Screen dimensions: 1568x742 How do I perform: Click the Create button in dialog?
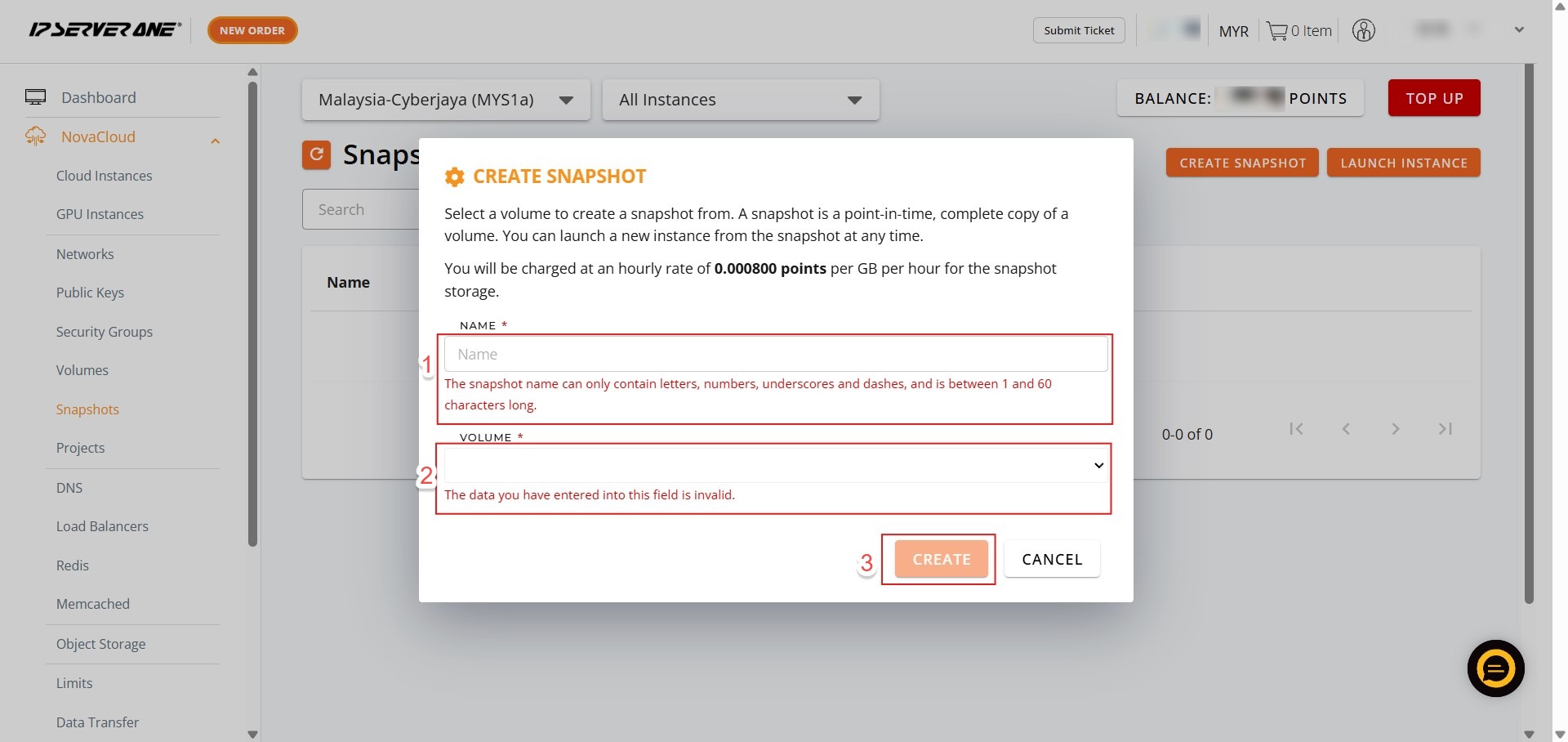coord(941,560)
